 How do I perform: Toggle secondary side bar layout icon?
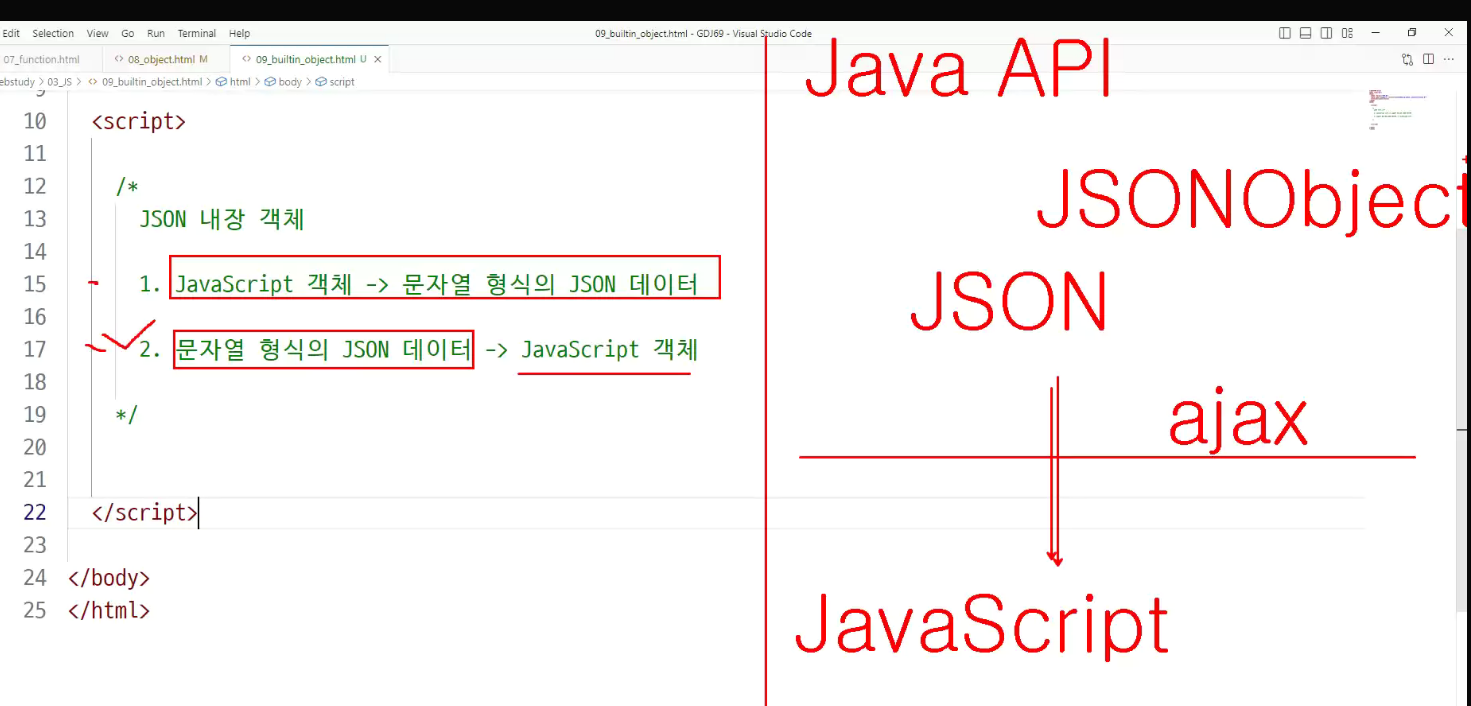tap(1326, 33)
